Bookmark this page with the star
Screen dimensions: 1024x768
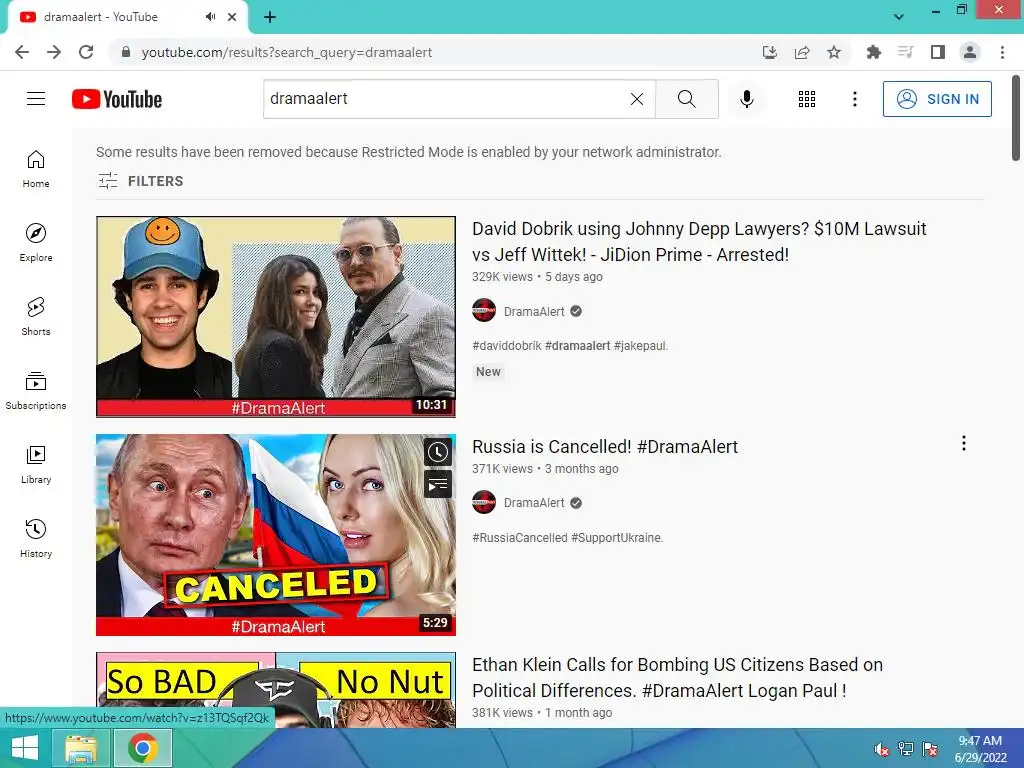coord(834,52)
